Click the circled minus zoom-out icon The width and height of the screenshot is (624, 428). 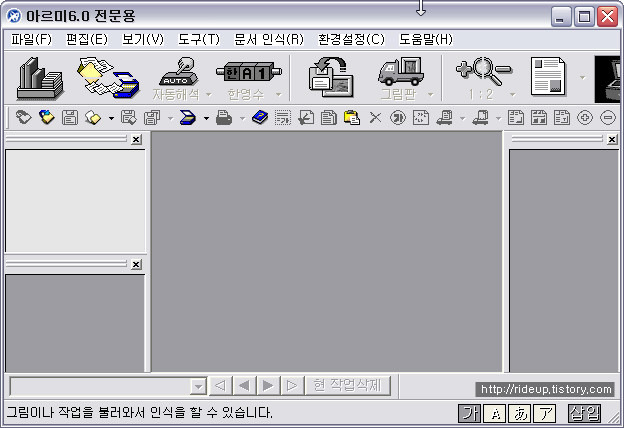pos(608,118)
